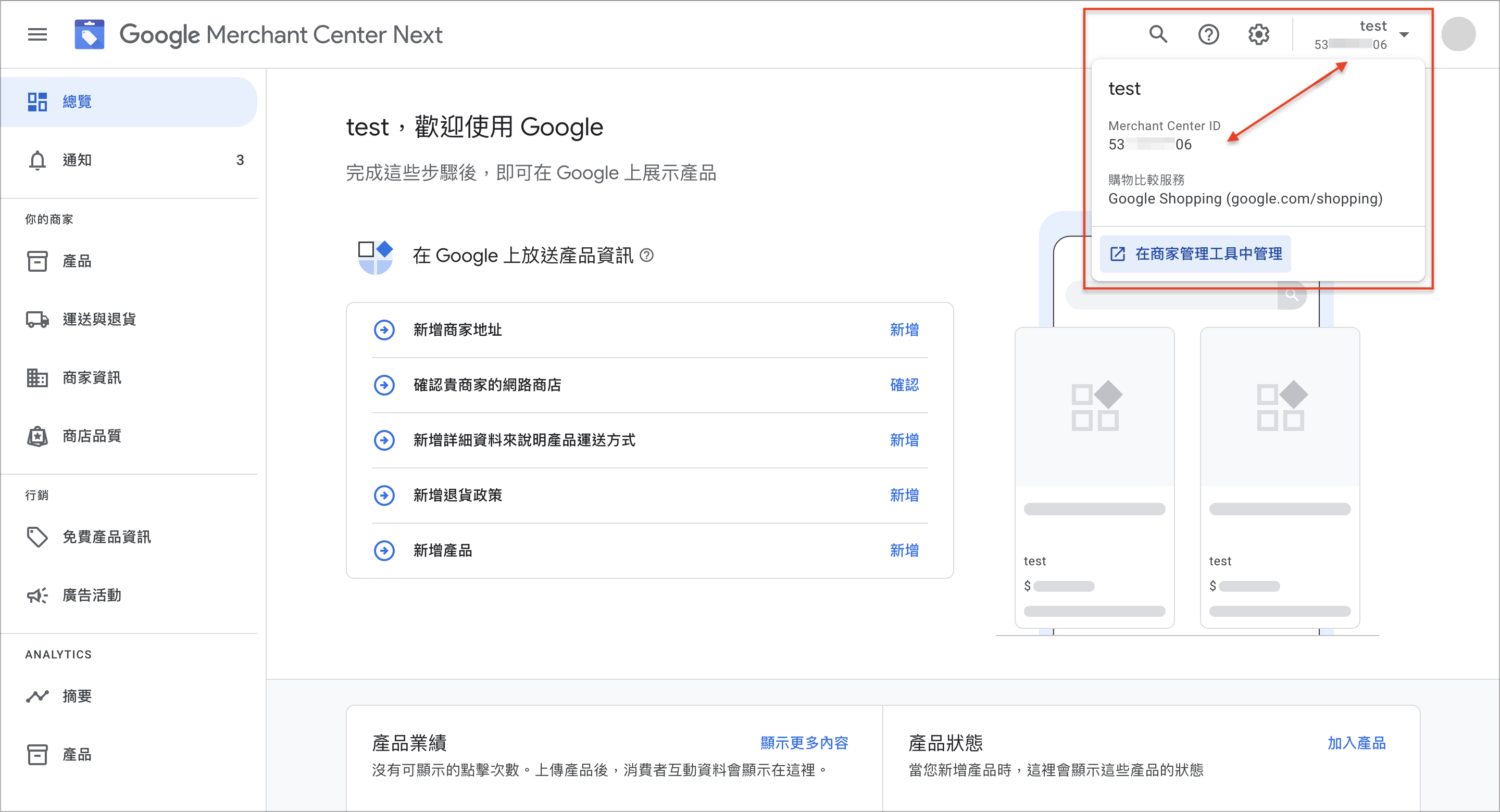Click the 產品業績 heading

tap(409, 743)
